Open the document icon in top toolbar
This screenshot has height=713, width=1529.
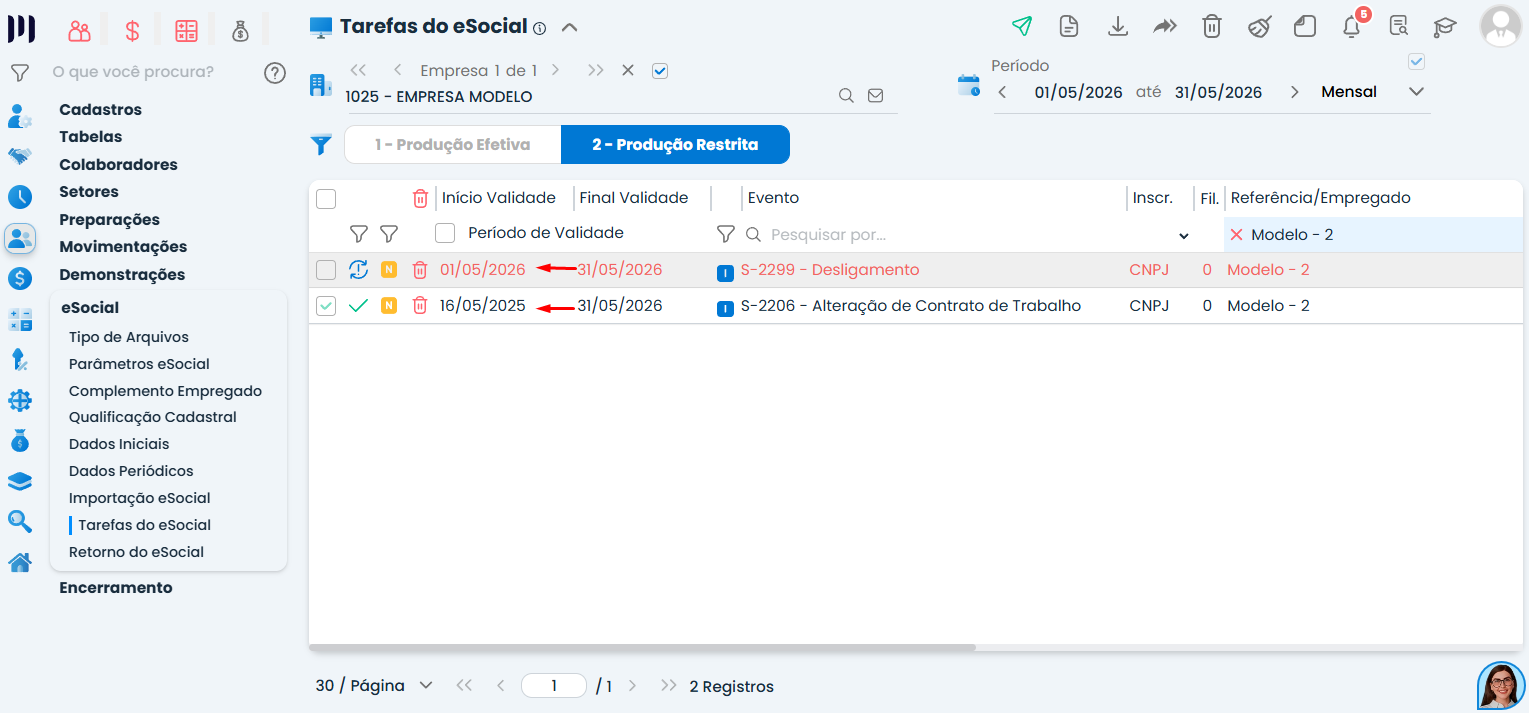click(1069, 27)
